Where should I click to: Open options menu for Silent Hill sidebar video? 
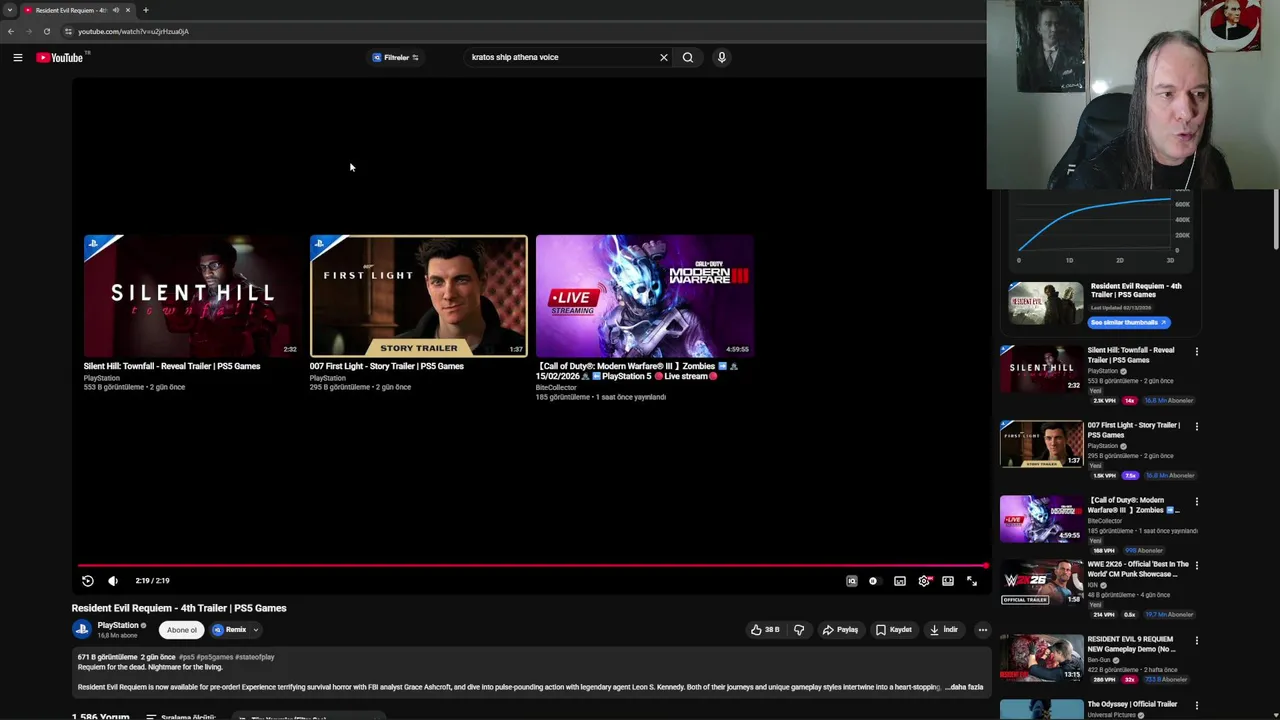tap(1196, 352)
